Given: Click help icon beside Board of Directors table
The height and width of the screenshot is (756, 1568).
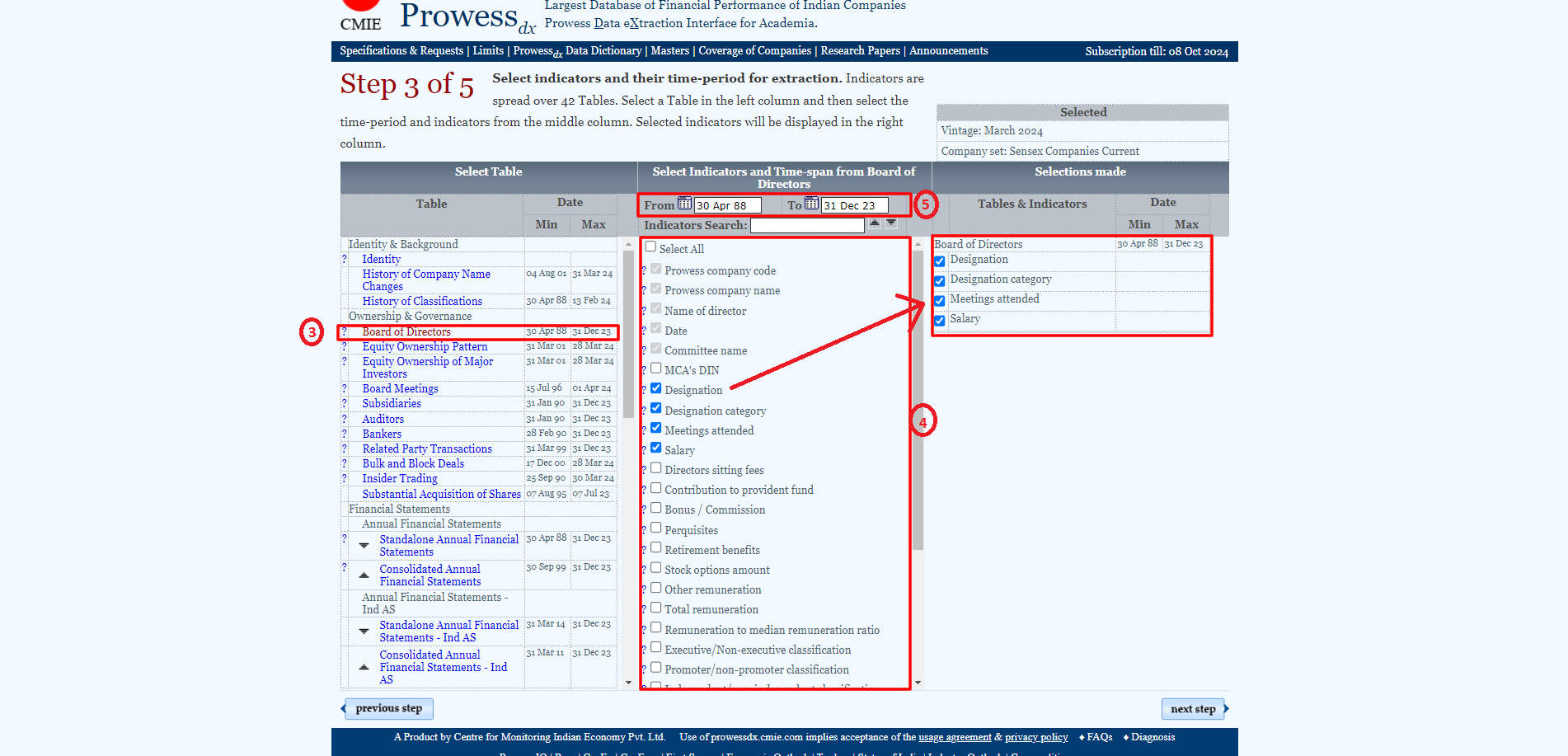Looking at the screenshot, I should pyautogui.click(x=345, y=331).
